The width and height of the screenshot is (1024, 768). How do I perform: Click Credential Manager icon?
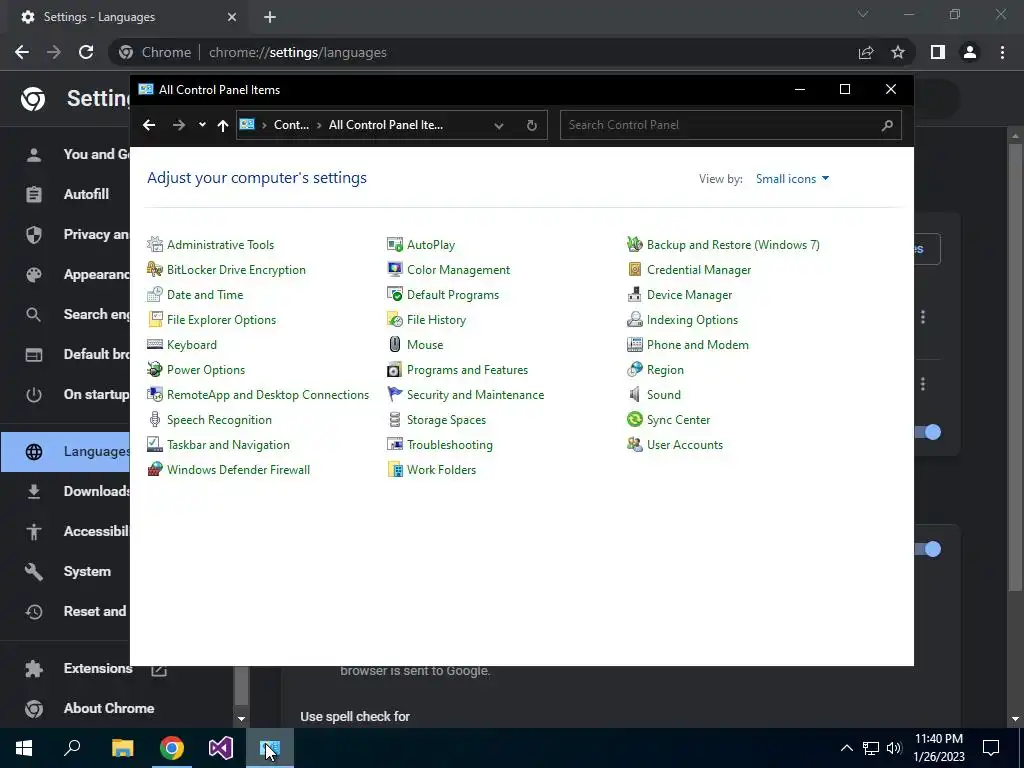click(x=634, y=269)
